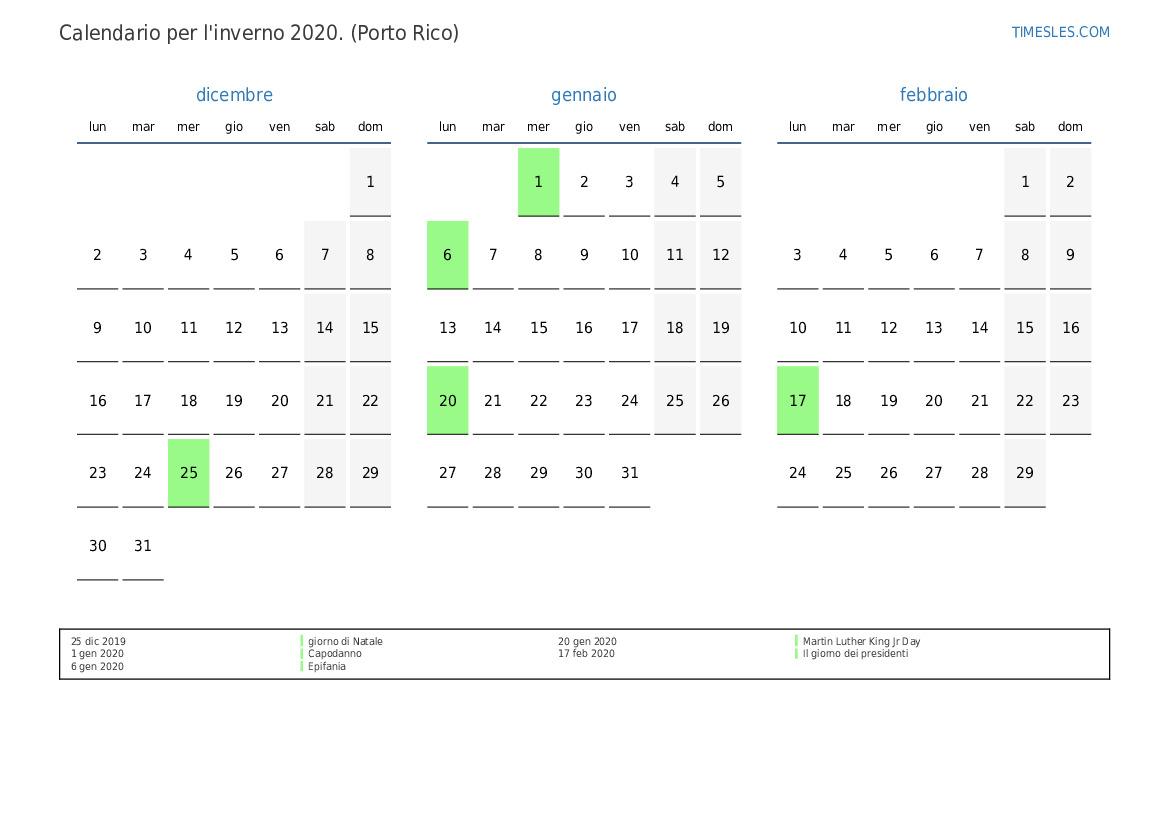Click the '6 gen 2020' legend date
1169x827 pixels.
coord(97,666)
